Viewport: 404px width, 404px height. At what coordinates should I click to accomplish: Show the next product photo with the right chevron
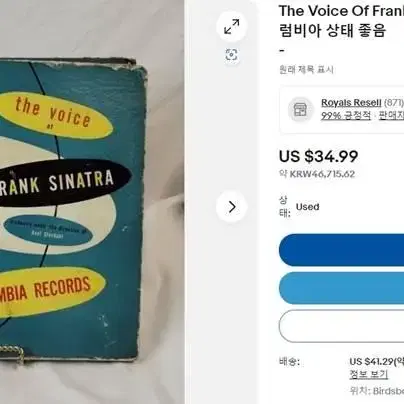coord(232,207)
